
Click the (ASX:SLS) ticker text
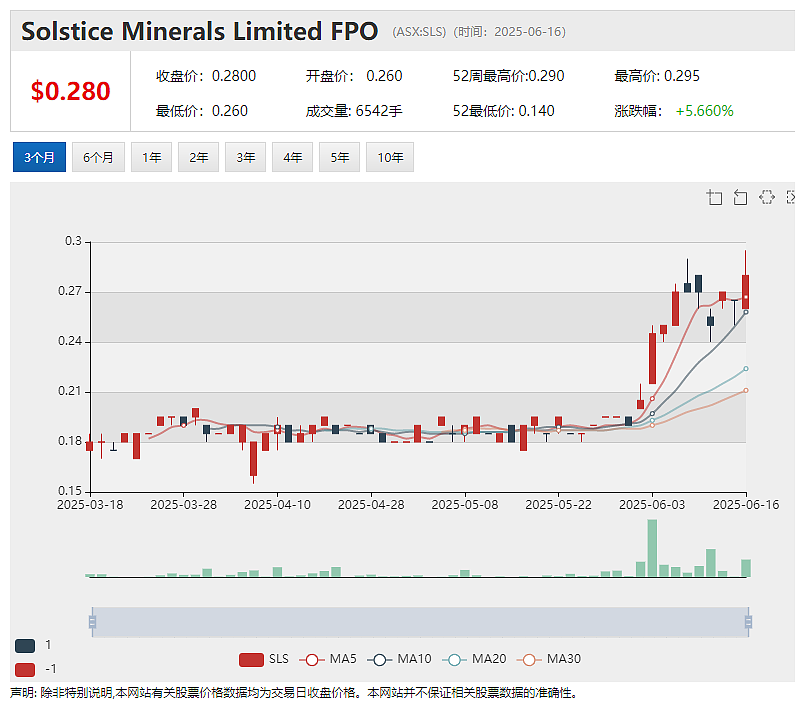click(419, 32)
